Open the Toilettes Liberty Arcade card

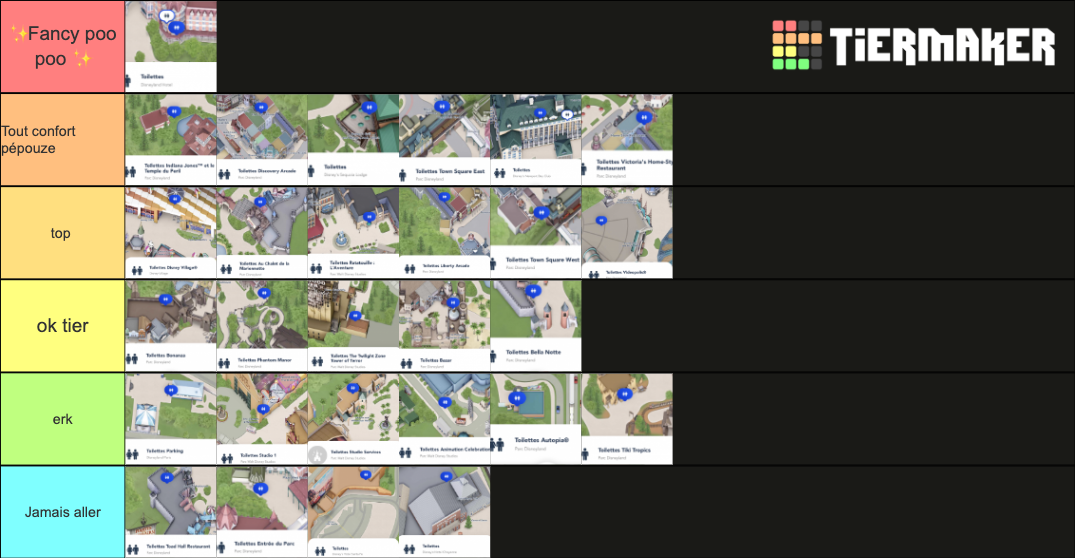pyautogui.click(x=444, y=233)
